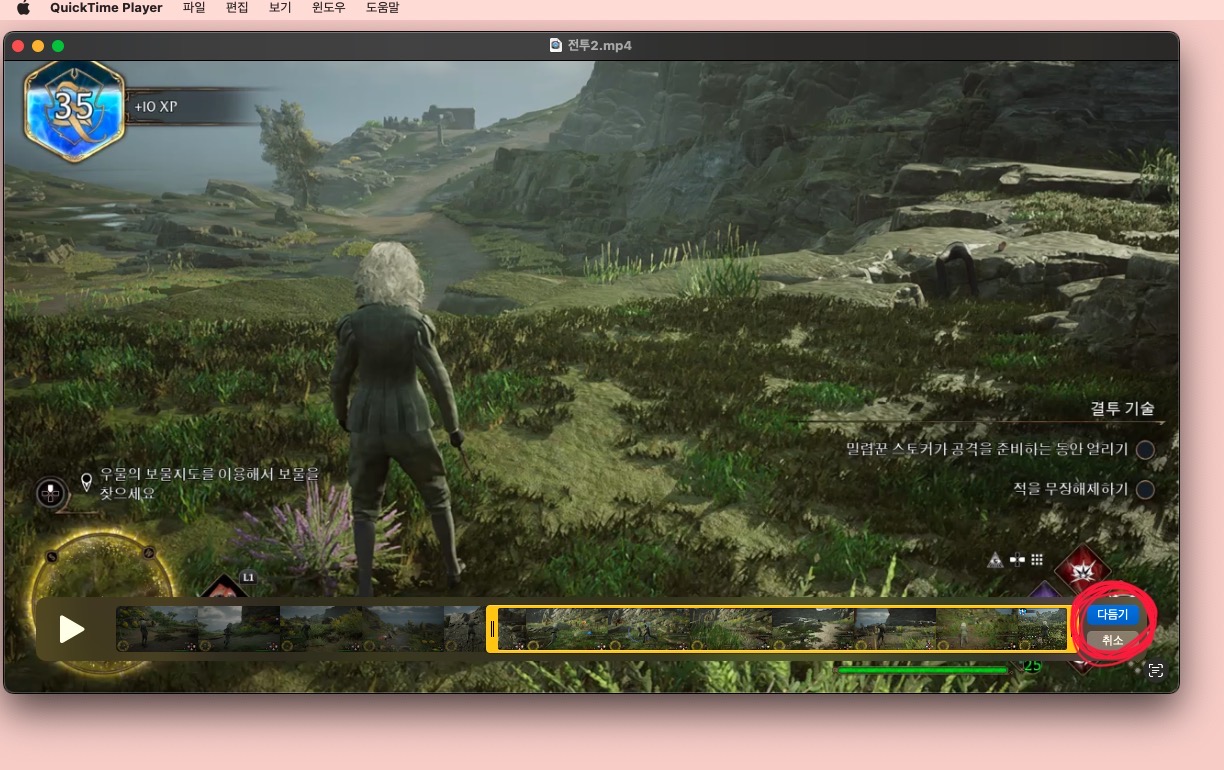
Task: Click the right end of the yellow trim selection
Action: click(1072, 629)
